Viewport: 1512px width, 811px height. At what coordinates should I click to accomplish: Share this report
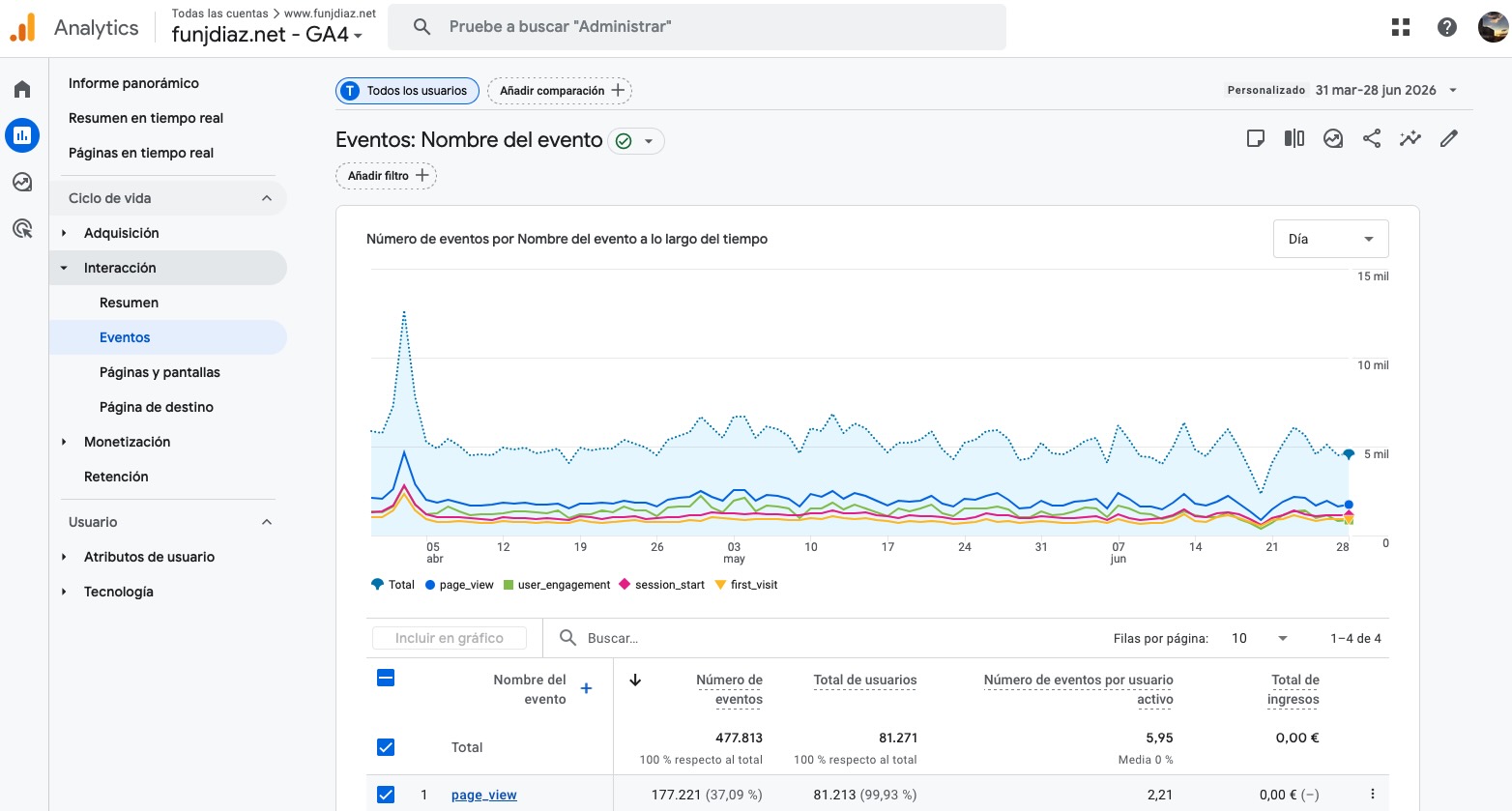pyautogui.click(x=1372, y=138)
